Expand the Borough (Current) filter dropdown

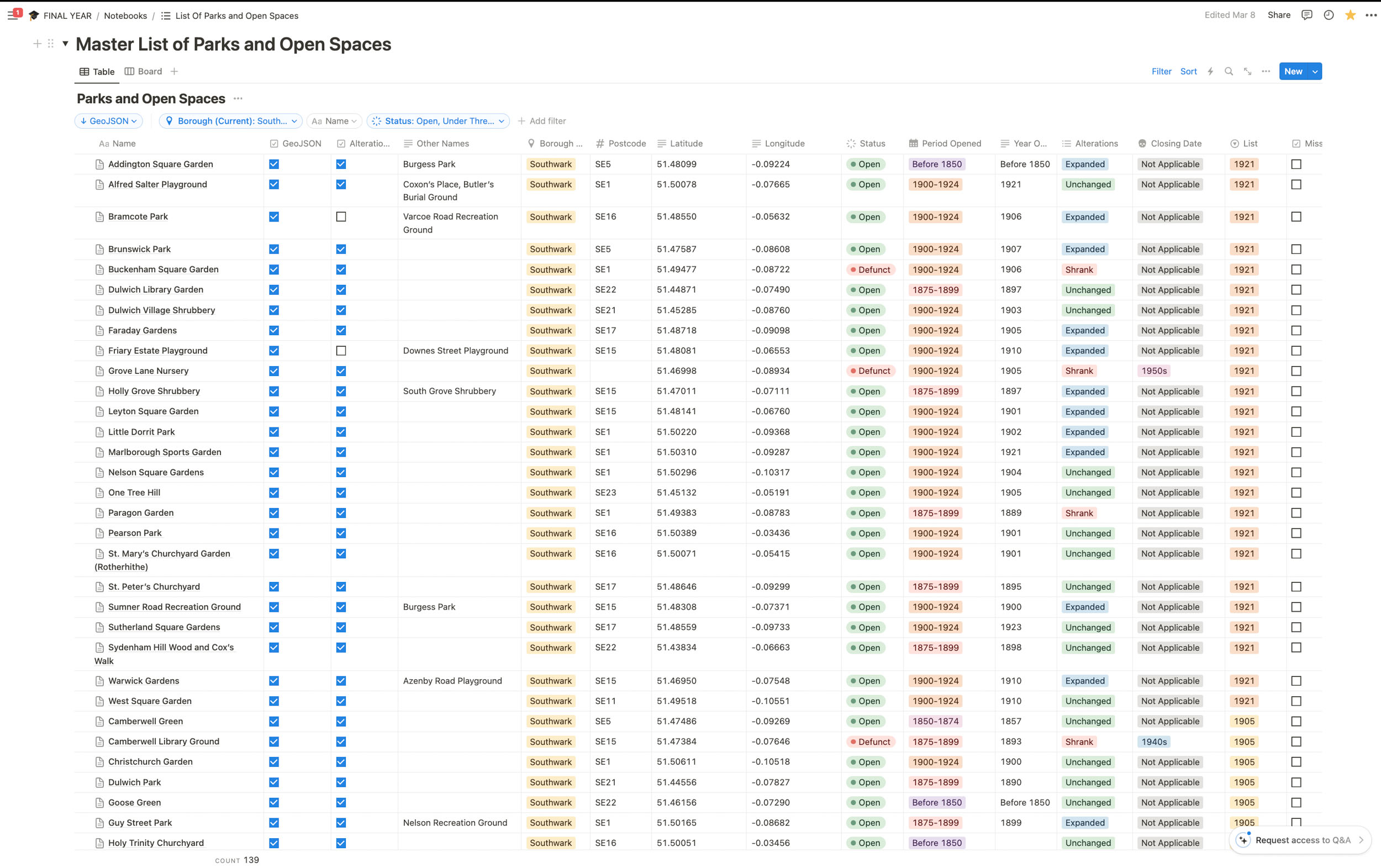(x=231, y=121)
